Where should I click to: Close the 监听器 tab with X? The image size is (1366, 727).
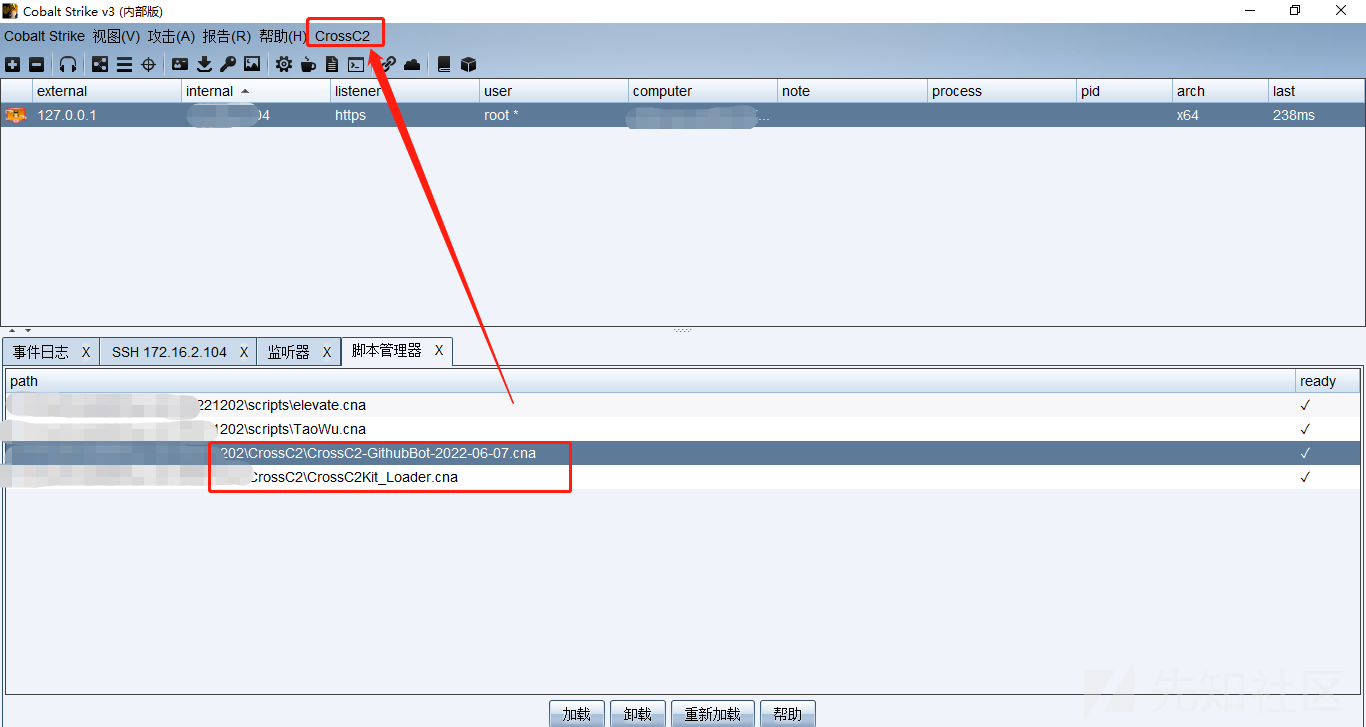(x=326, y=352)
